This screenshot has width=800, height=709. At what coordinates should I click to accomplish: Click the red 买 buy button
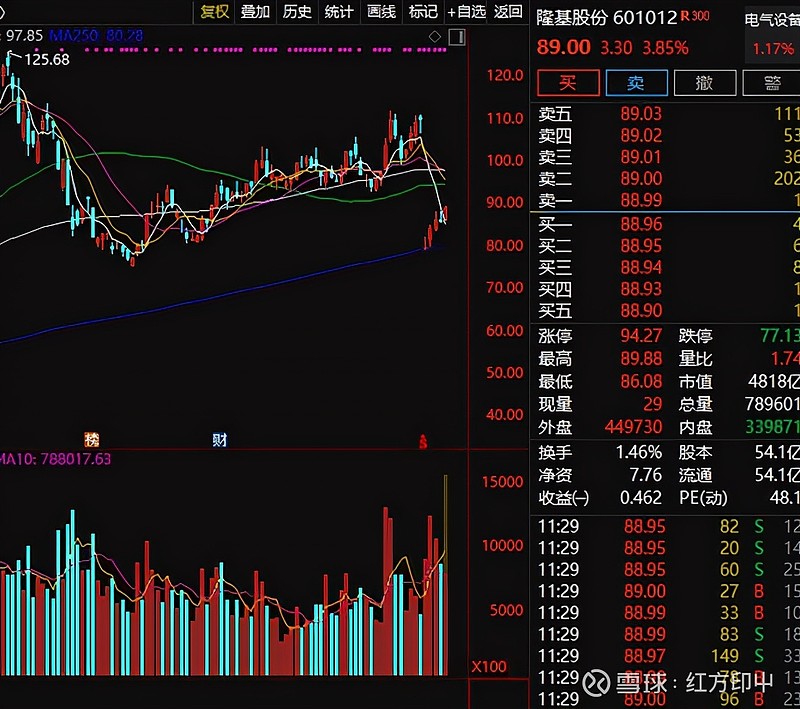(x=568, y=83)
